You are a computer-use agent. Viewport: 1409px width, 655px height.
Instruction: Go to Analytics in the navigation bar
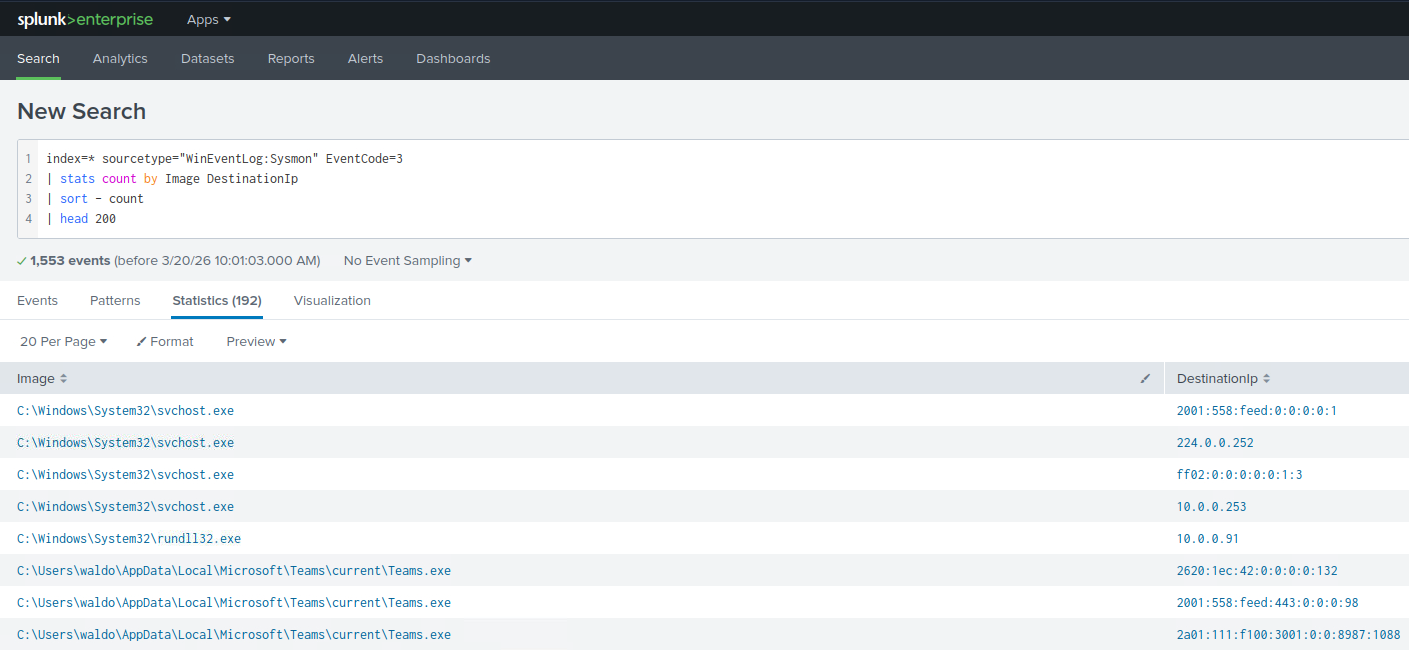(x=120, y=59)
